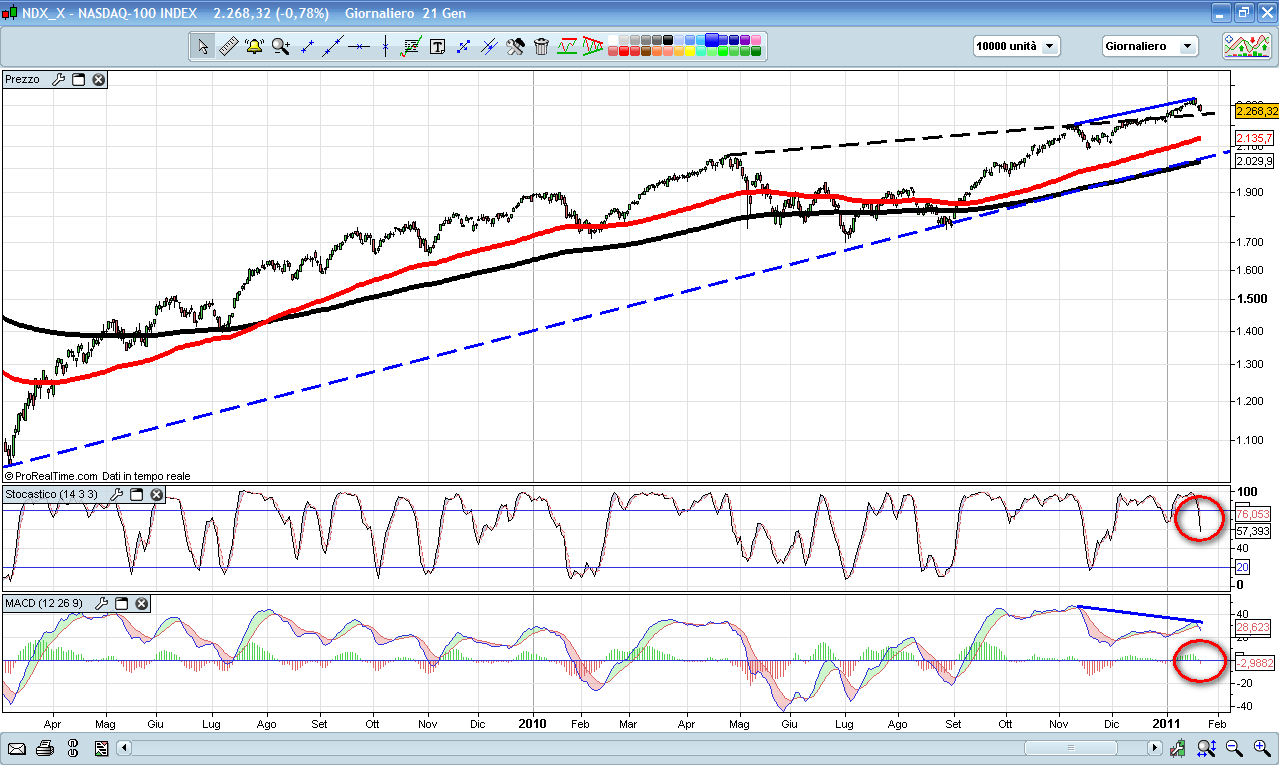Image resolution: width=1279 pixels, height=765 pixels.
Task: Open the alarm bell alert tool
Action: point(254,46)
